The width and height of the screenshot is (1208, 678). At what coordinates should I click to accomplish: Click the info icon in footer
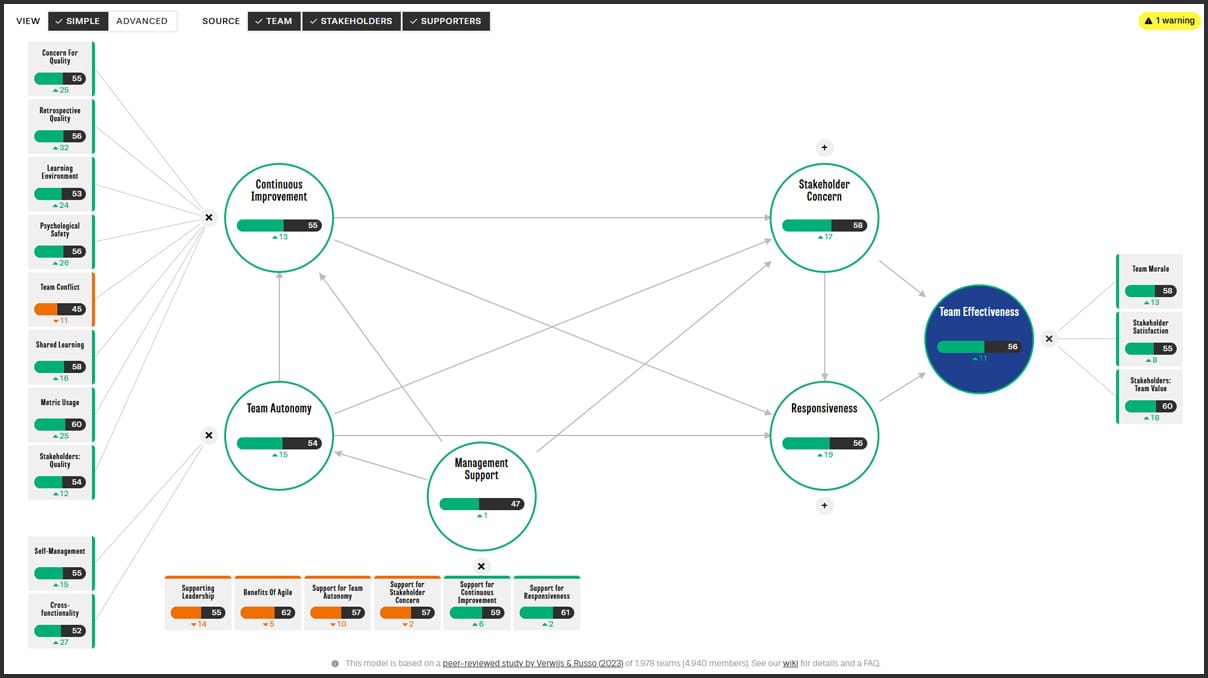click(x=336, y=663)
